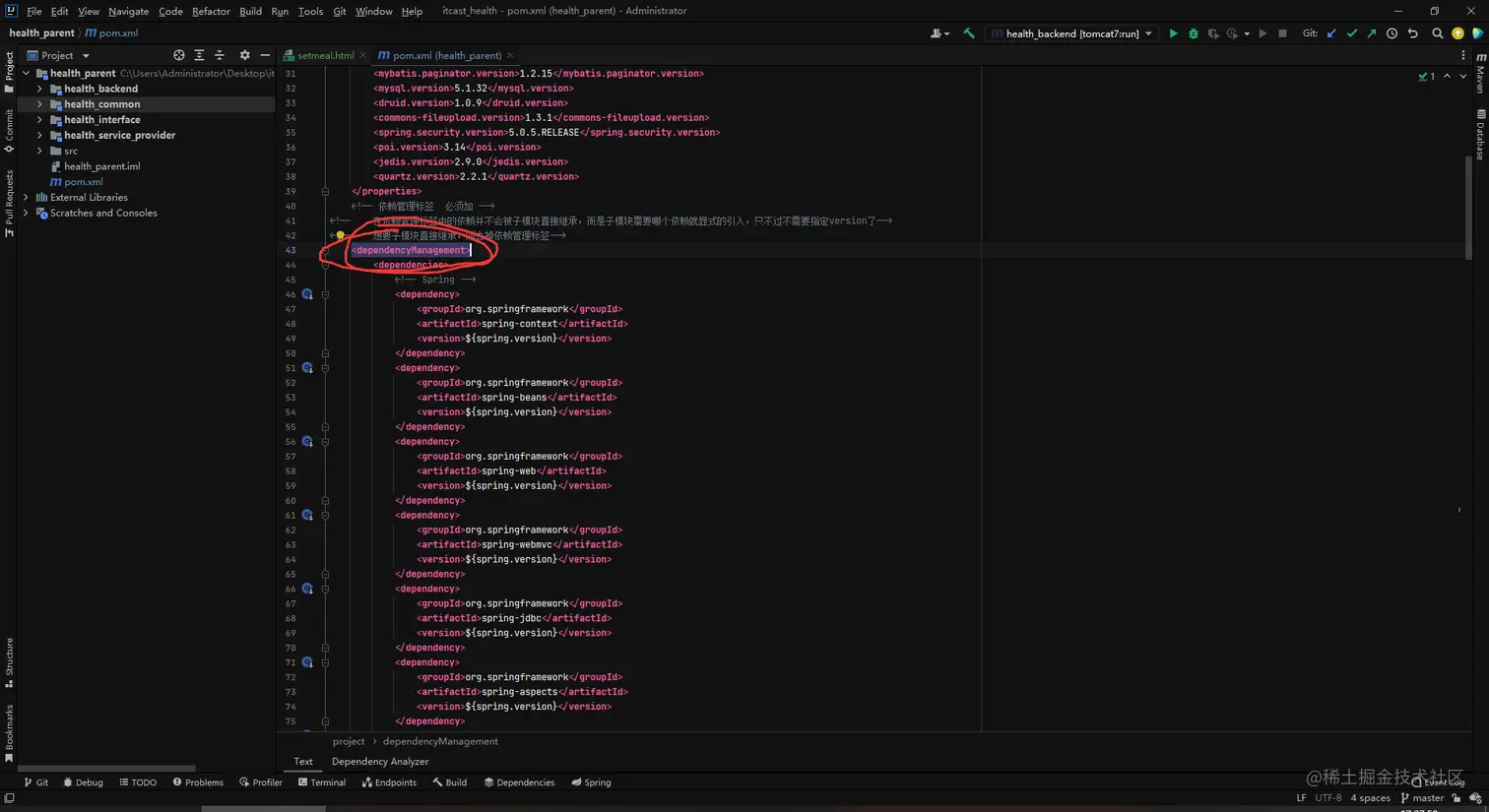This screenshot has width=1489, height=812.
Task: Close the pom.xml editor tab
Action: pyautogui.click(x=510, y=55)
